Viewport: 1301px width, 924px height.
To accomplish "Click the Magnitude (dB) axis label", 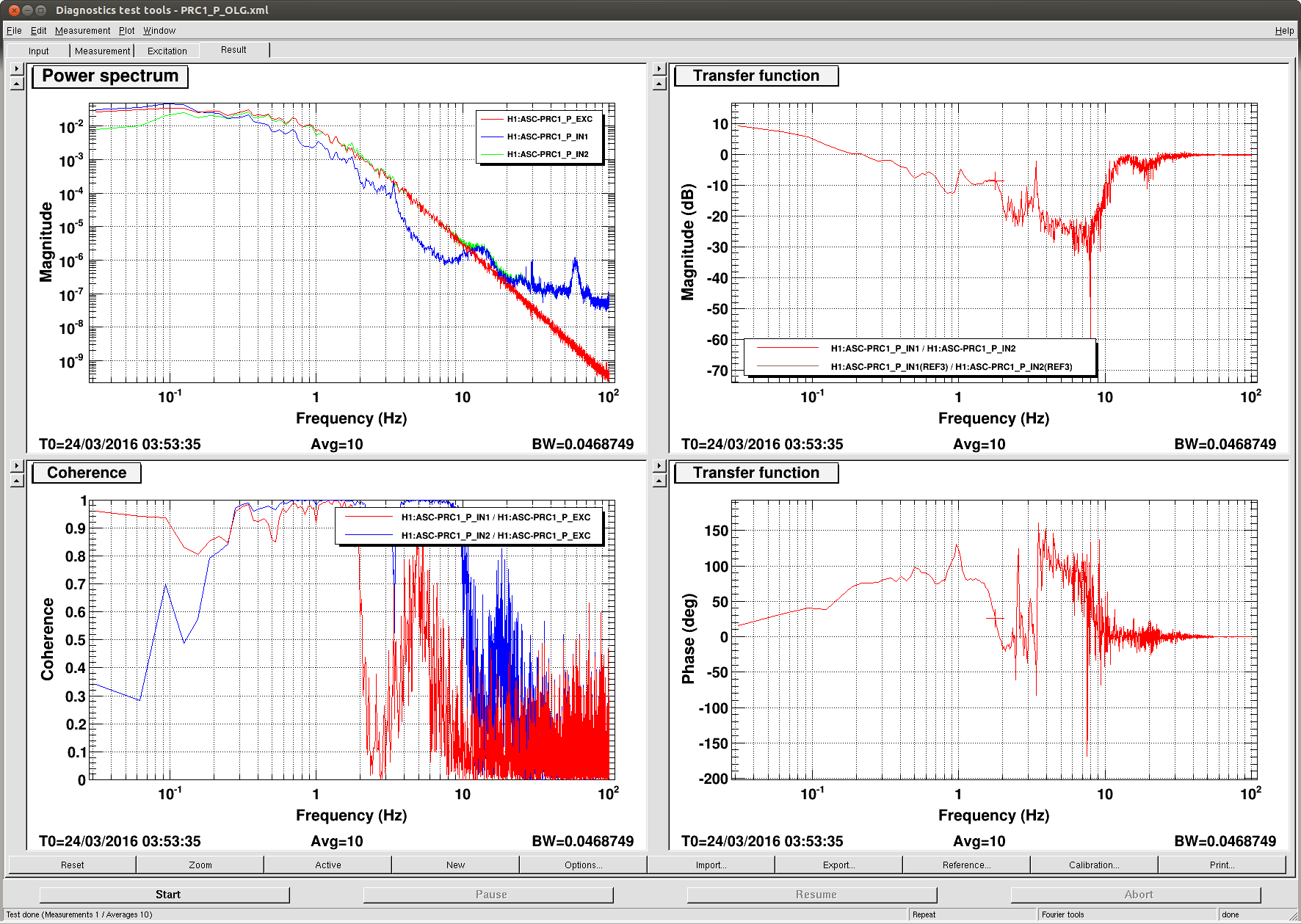I will 688,242.
